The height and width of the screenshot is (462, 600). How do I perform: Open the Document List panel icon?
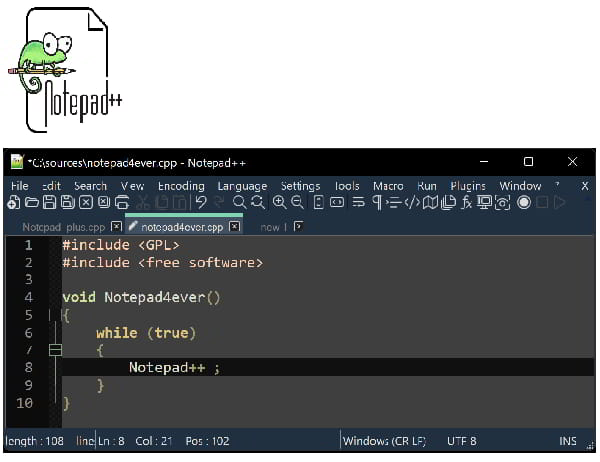tap(448, 202)
